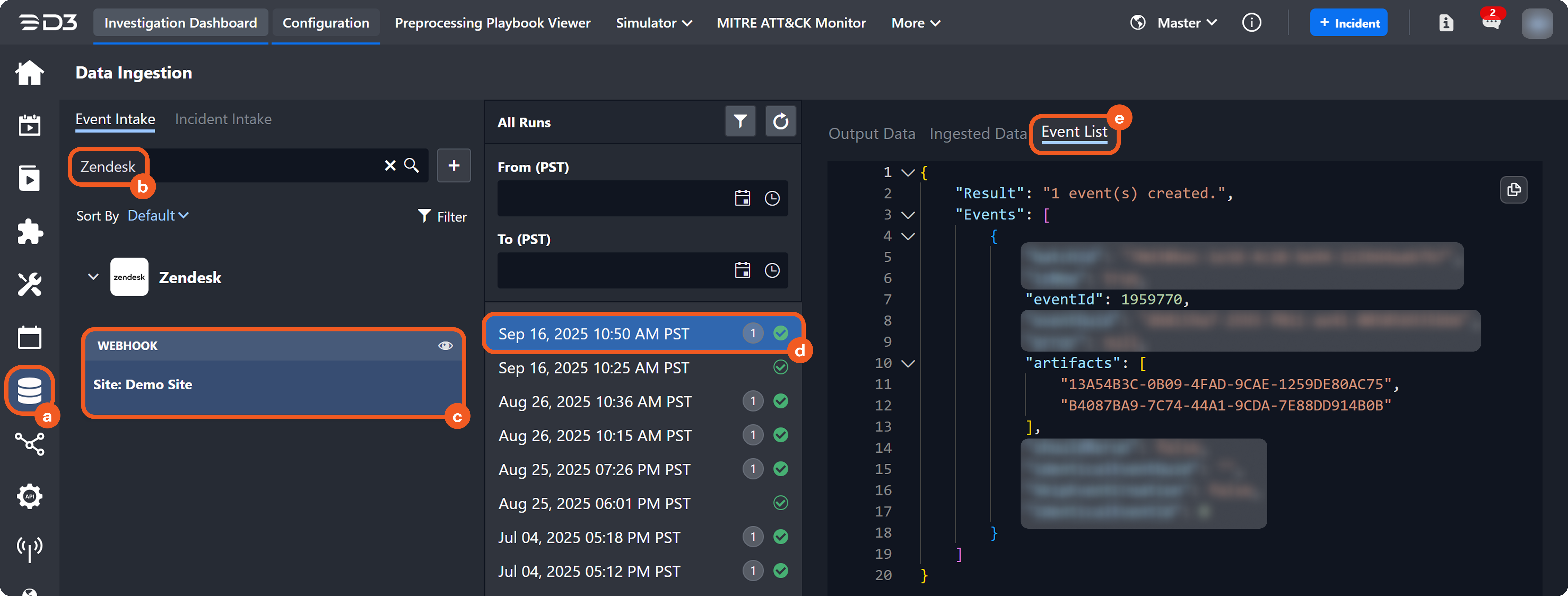Click the To time clock icon
The height and width of the screenshot is (596, 1568).
772,271
